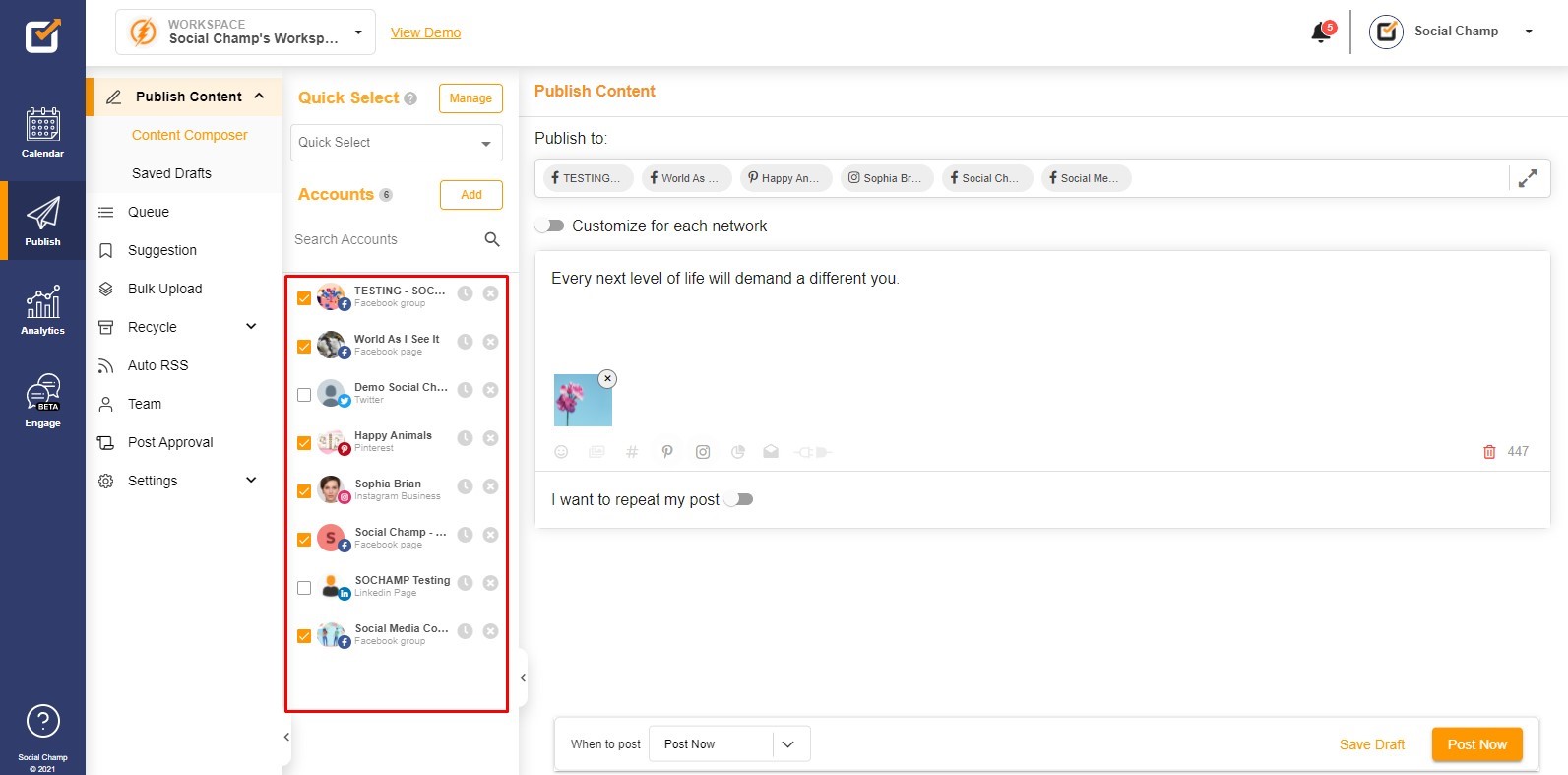Image resolution: width=1568 pixels, height=775 pixels.
Task: Remove the World As I See It account
Action: [x=490, y=342]
